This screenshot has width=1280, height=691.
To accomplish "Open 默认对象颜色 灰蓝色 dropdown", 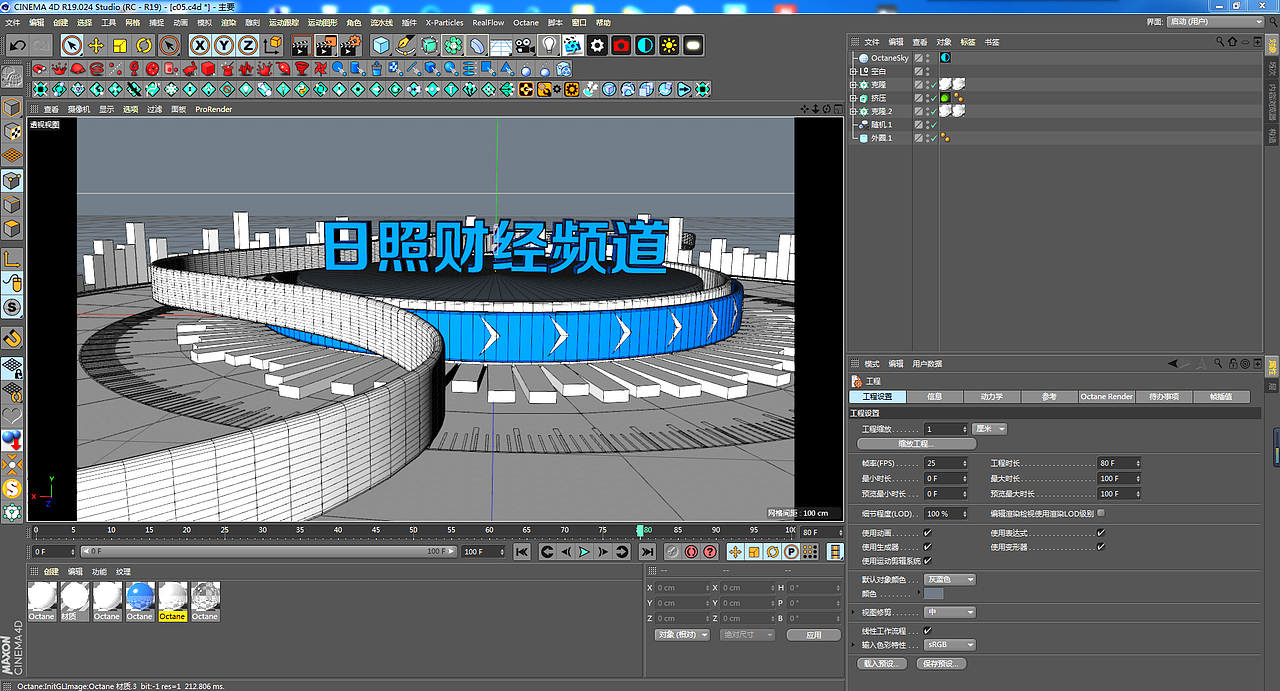I will [950, 579].
